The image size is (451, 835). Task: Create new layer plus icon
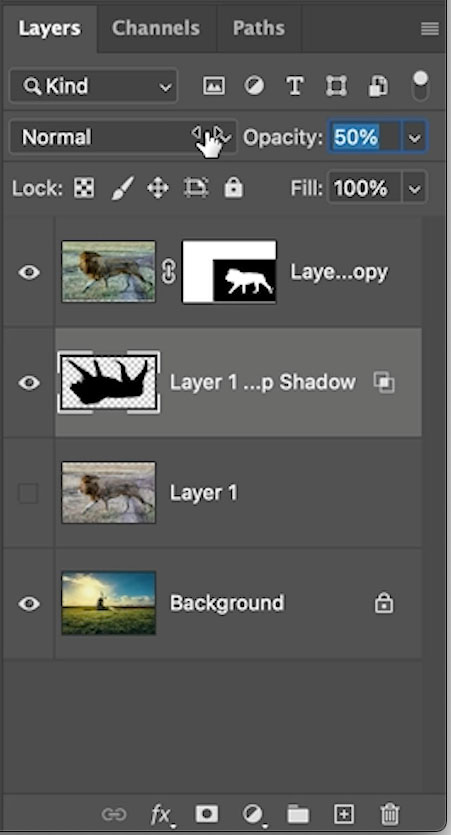[x=343, y=813]
